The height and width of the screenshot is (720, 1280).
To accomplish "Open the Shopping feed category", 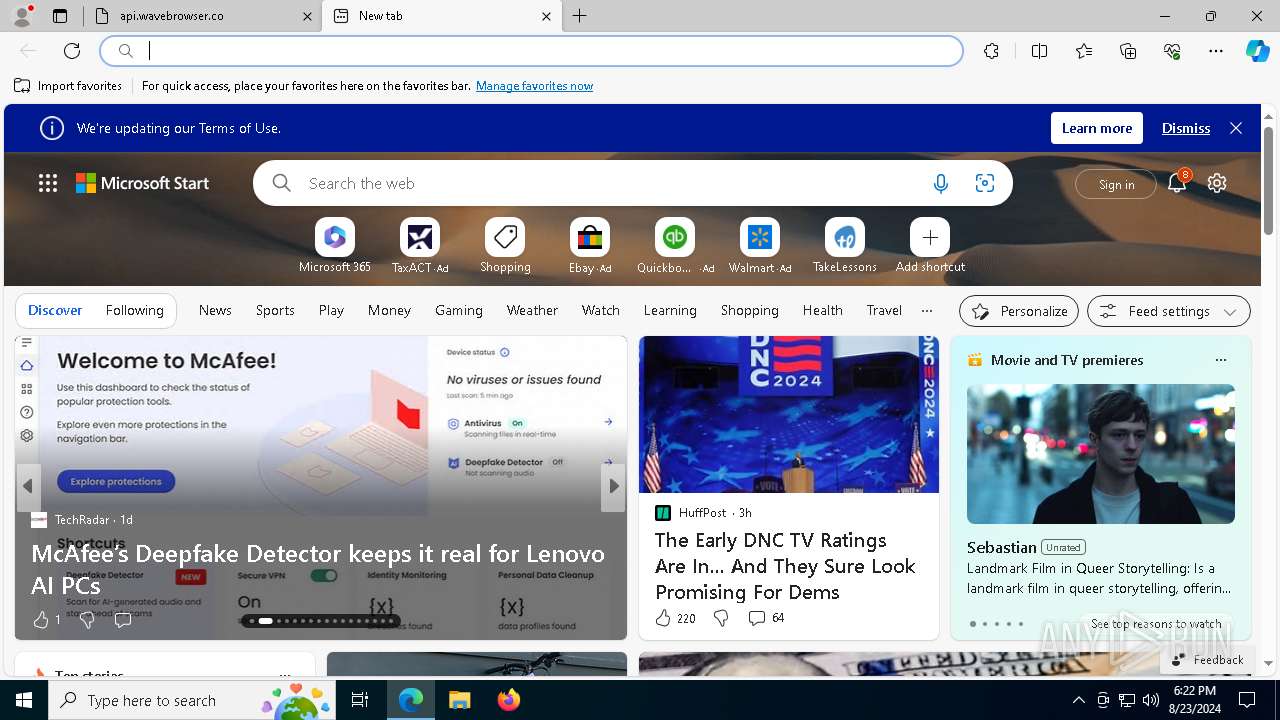I will (x=749, y=310).
